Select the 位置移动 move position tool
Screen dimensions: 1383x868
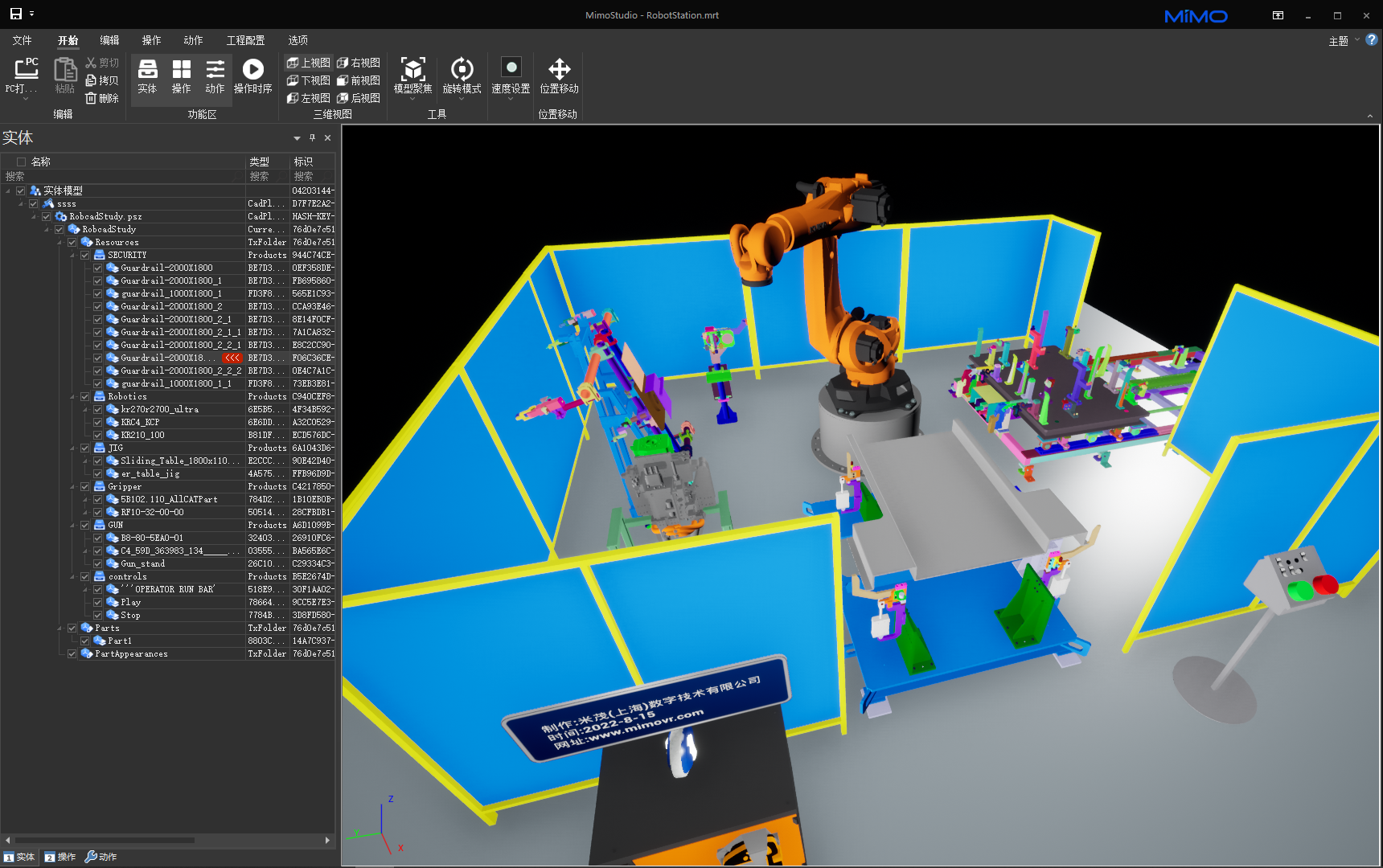click(x=559, y=70)
